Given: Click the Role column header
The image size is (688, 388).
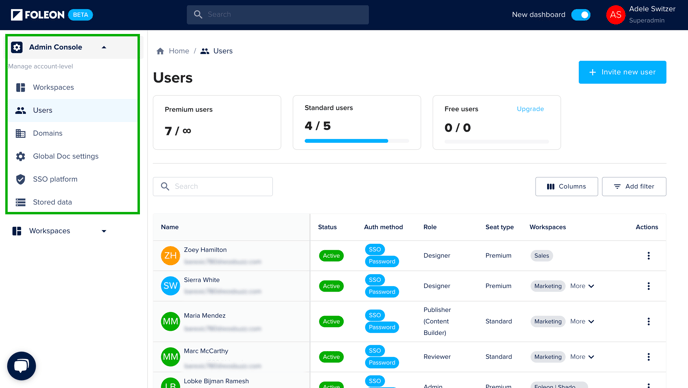Looking at the screenshot, I should tap(430, 227).
